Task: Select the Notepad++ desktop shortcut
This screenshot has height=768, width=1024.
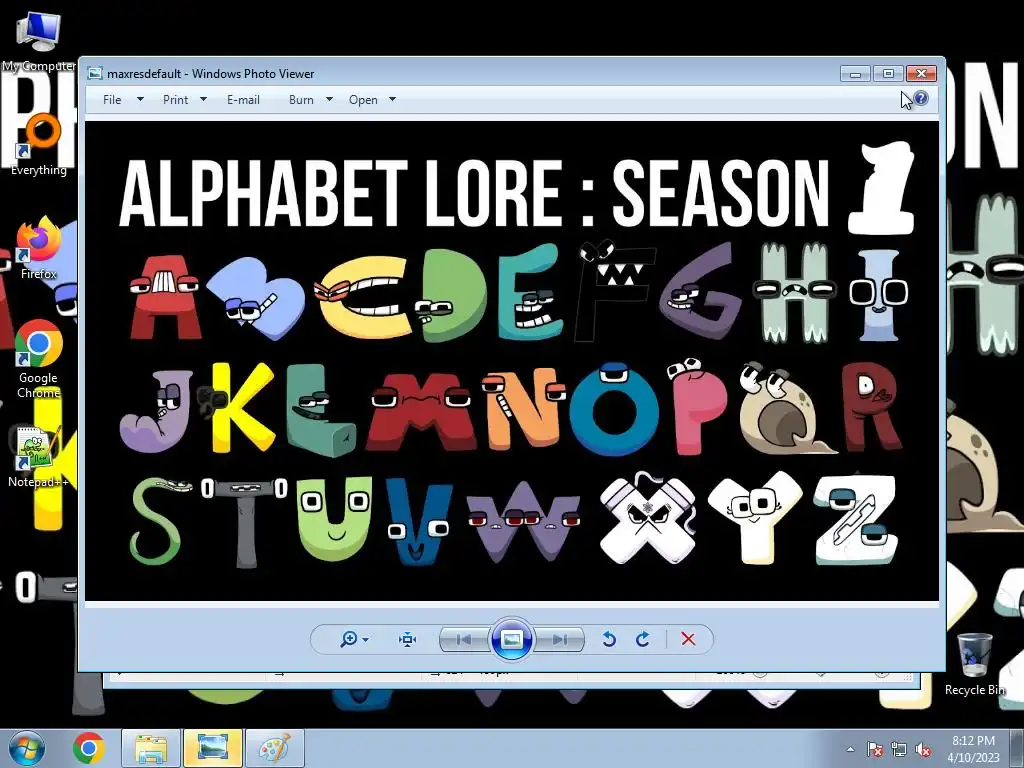Action: tap(39, 457)
